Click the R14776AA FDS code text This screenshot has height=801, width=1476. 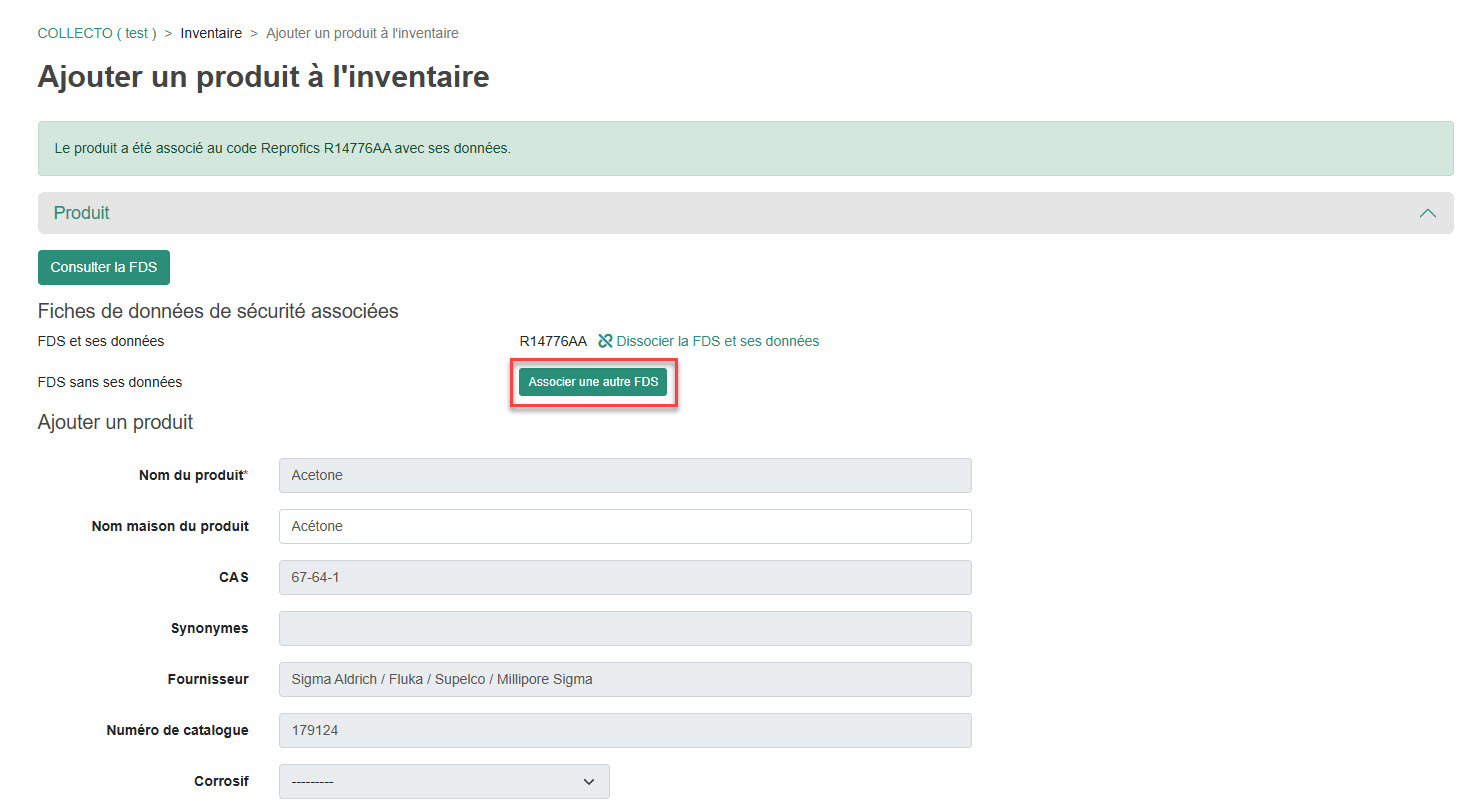tap(553, 341)
